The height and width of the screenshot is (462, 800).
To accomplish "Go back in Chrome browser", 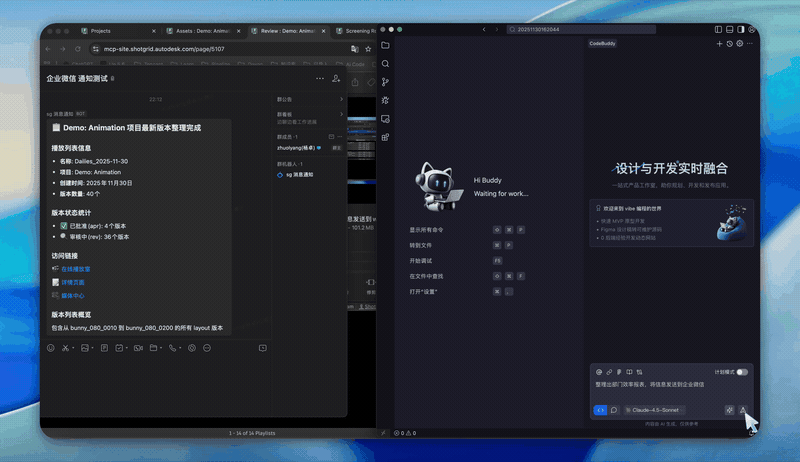I will [x=48, y=49].
